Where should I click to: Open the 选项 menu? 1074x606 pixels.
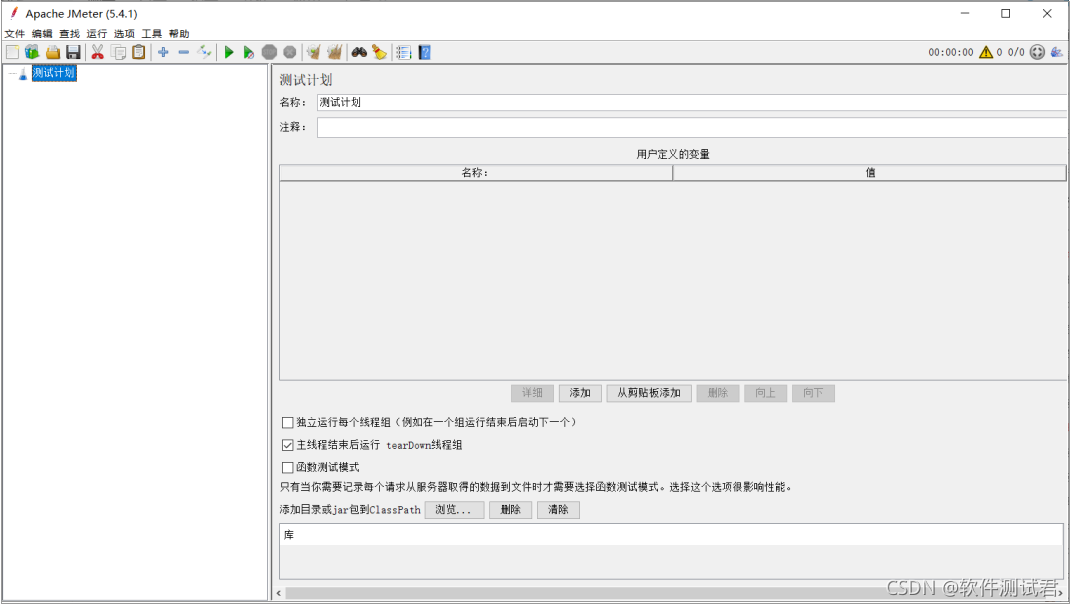[x=124, y=34]
